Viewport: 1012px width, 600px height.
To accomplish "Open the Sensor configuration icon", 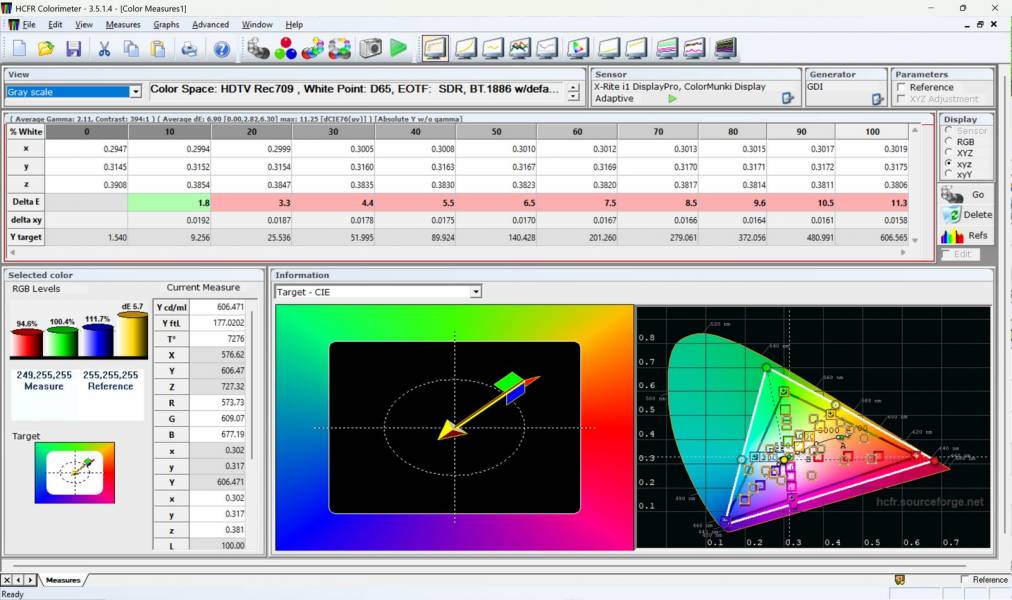I will click(x=788, y=98).
